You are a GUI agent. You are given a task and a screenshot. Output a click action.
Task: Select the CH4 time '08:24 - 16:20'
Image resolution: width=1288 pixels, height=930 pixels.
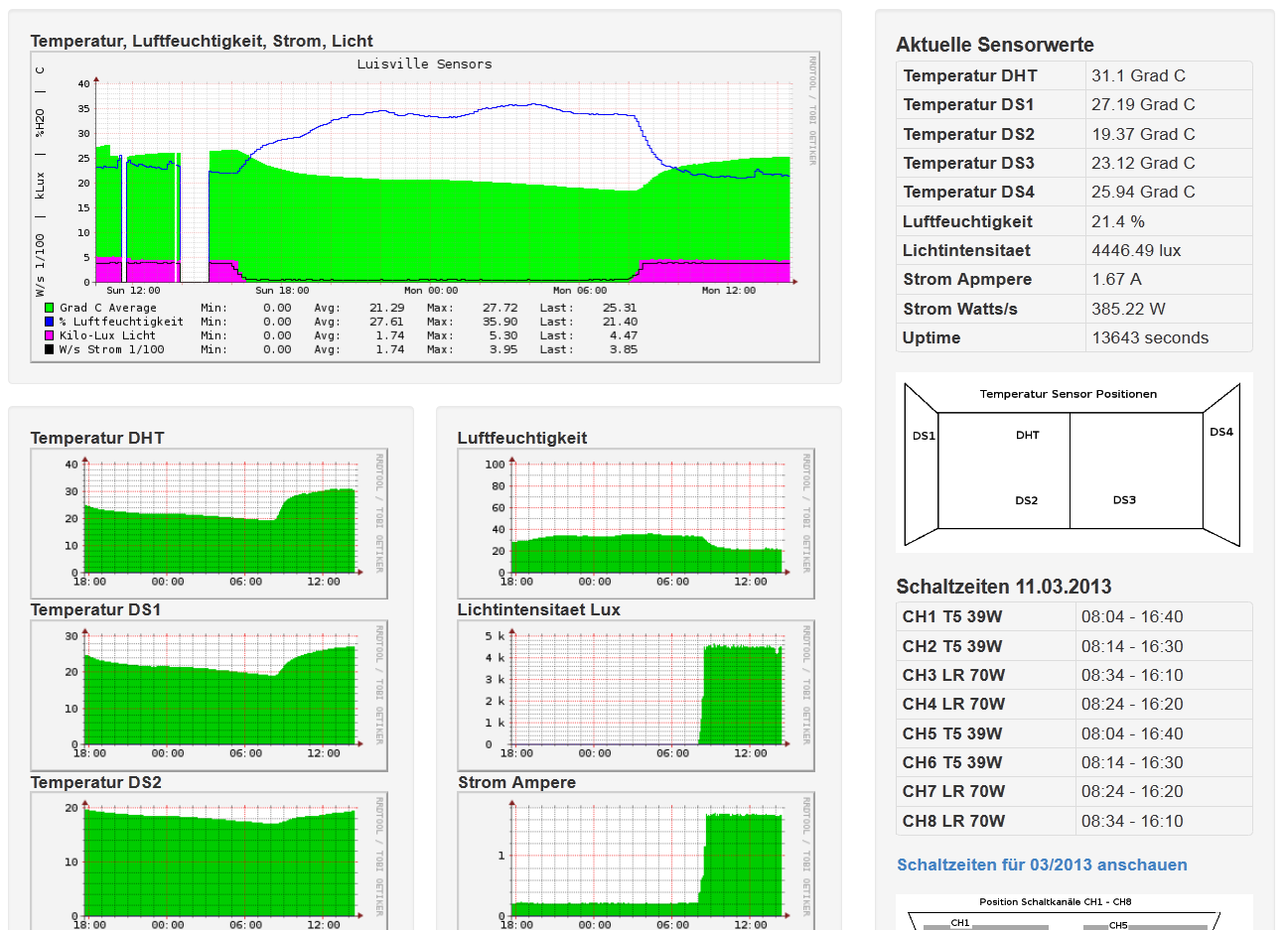click(x=1132, y=704)
